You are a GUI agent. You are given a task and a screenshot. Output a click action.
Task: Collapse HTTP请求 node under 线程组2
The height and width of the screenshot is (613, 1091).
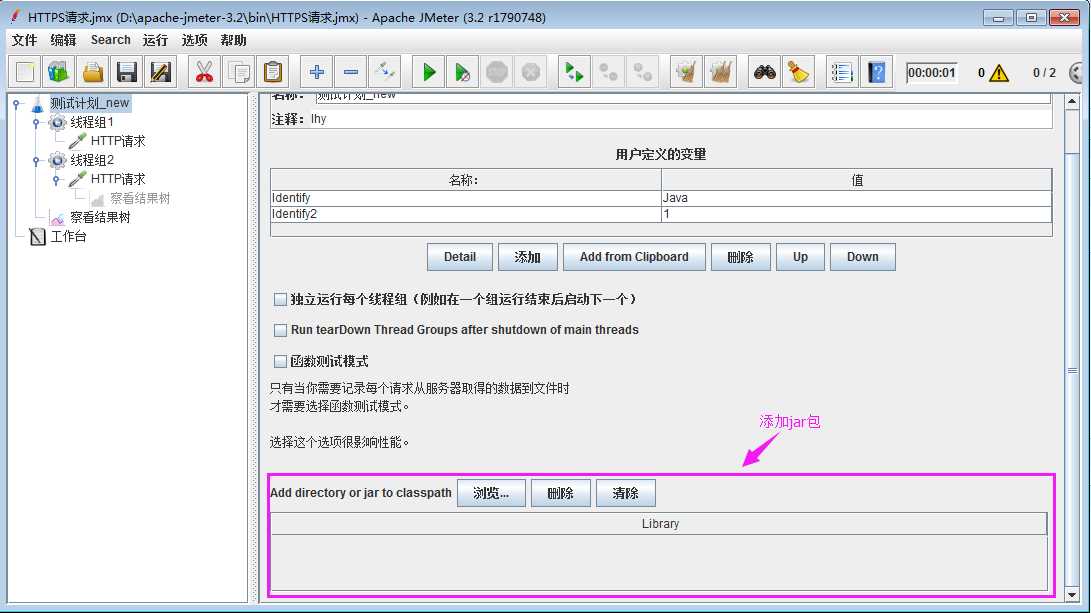click(56, 180)
